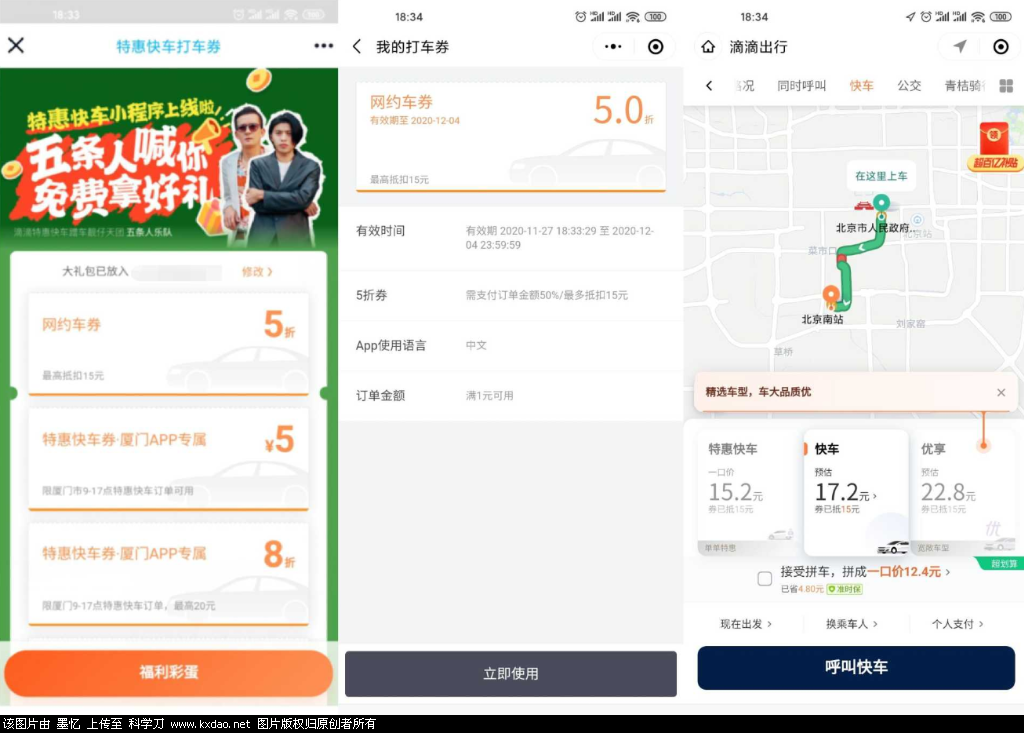
Task: Close the 特惠快车打车券 page with the X icon
Action: [16, 45]
